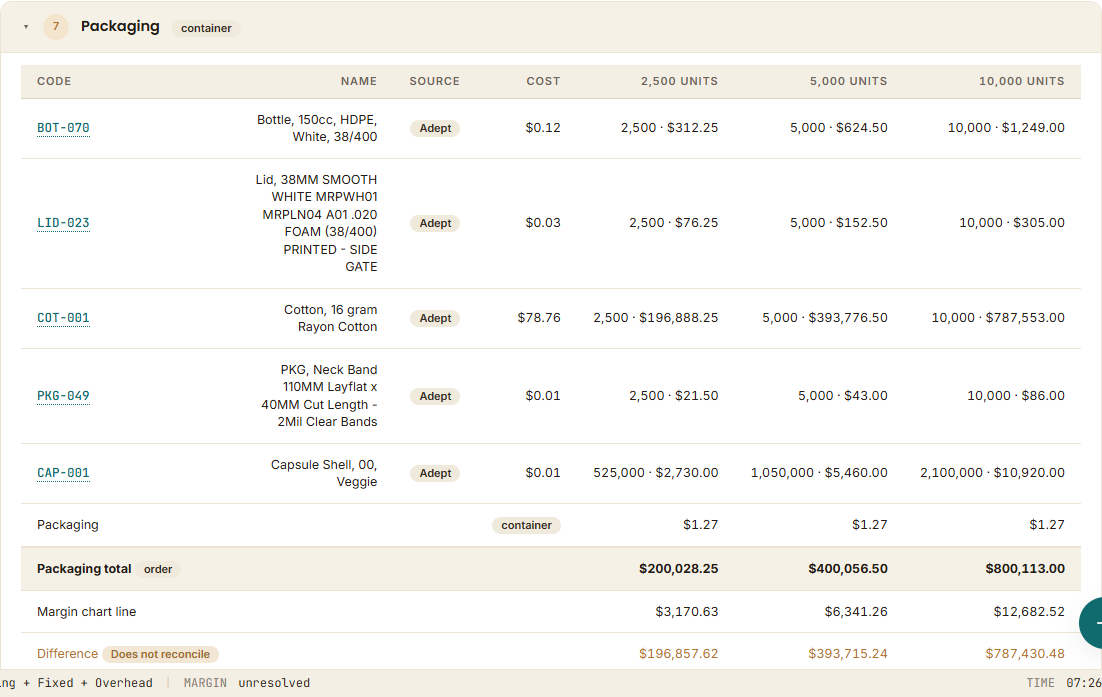This screenshot has width=1102, height=697.
Task: Click the order tag beside Packaging total
Action: (x=158, y=569)
